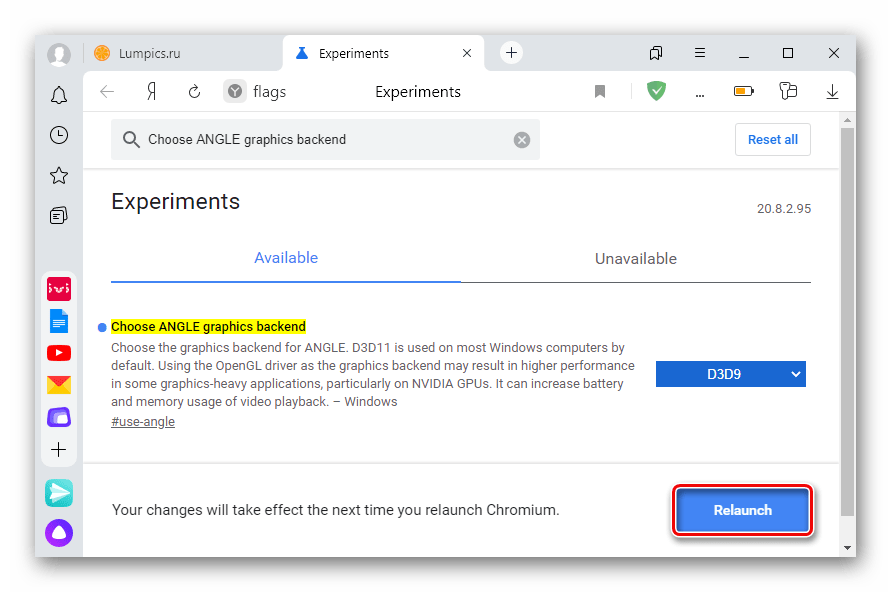Open browsing history clock icon
The width and height of the screenshot is (891, 592).
[x=59, y=135]
